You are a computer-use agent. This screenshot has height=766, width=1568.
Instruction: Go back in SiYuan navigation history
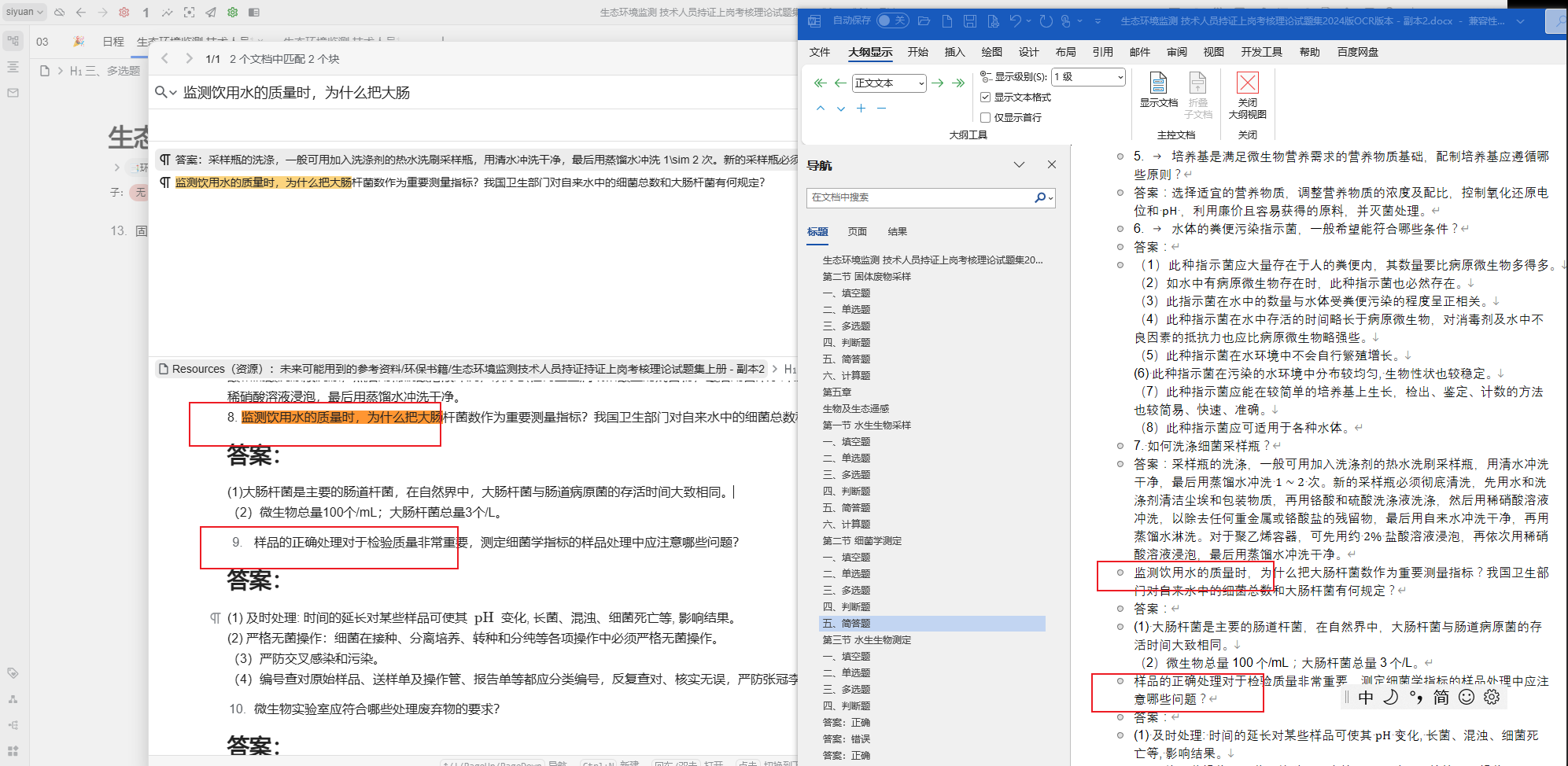pos(81,13)
